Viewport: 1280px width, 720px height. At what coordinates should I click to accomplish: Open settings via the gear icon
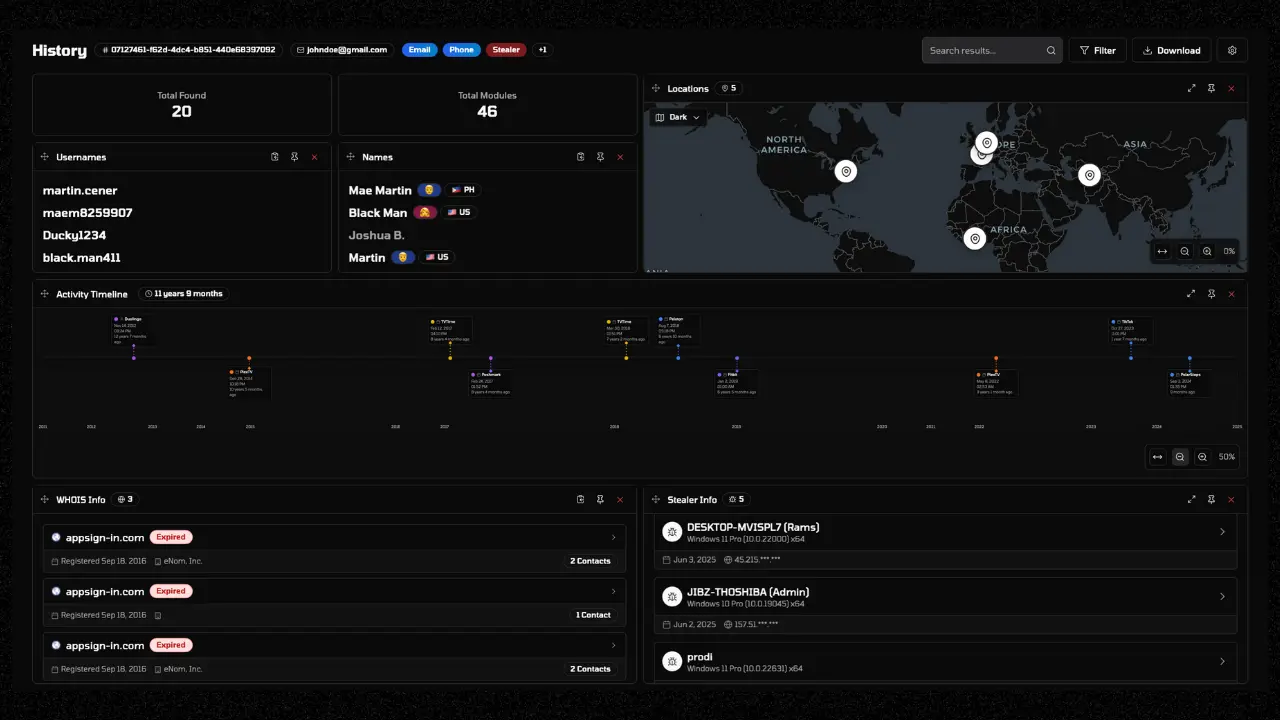(1232, 50)
